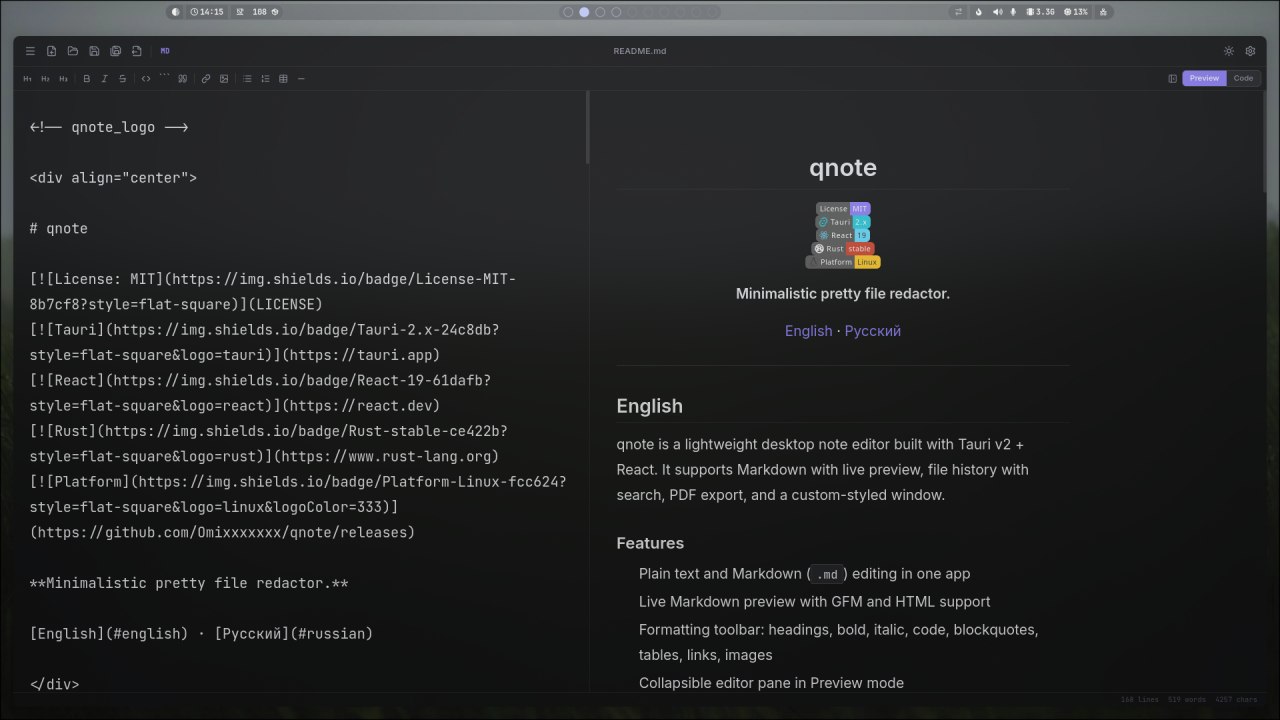Viewport: 1280px width, 720px height.
Task: Click the .md inline code in preview
Action: [x=827, y=574]
